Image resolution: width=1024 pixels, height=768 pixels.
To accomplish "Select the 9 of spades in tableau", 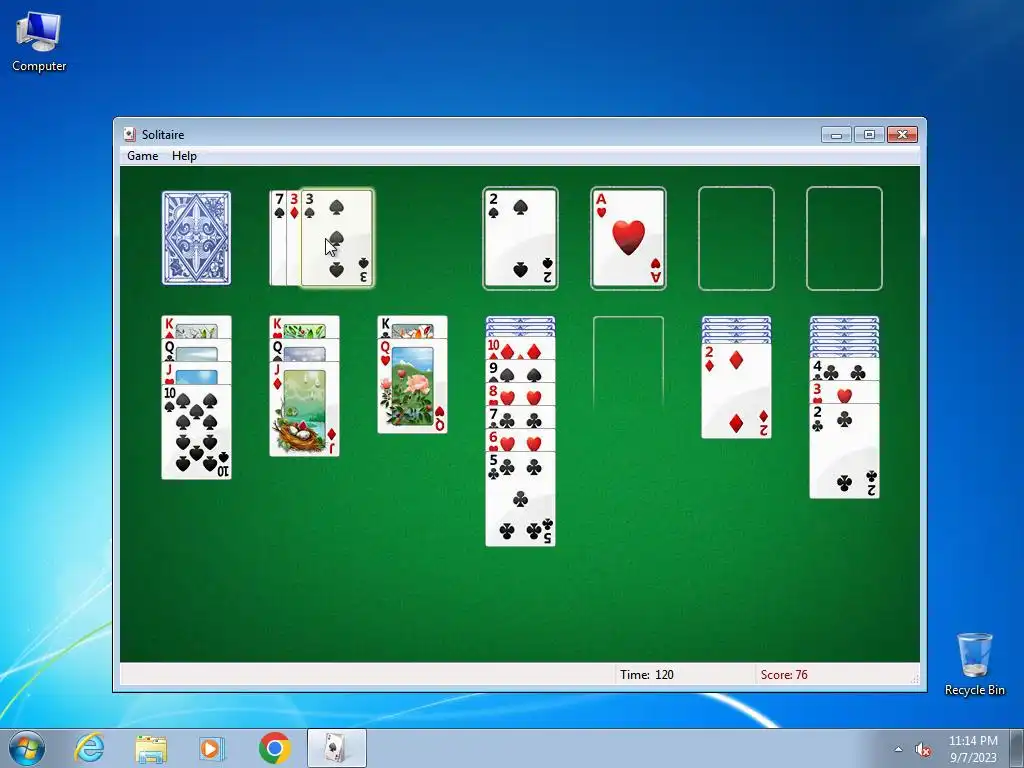I will pyautogui.click(x=520, y=372).
